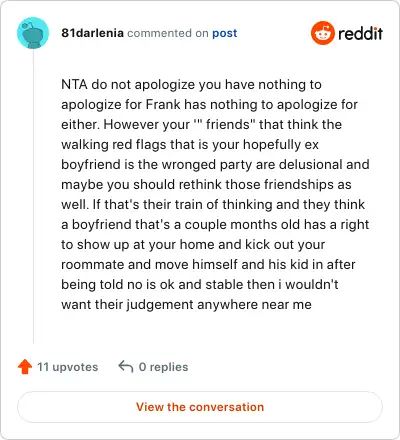Screen dimensions: 400x440
Task: Click the View the conversation button
Action: click(x=200, y=407)
